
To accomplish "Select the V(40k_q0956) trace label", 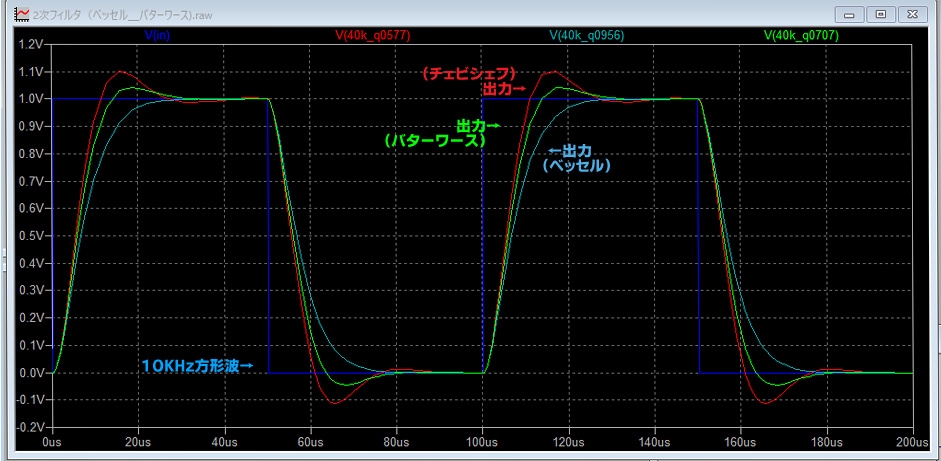I will pyautogui.click(x=587, y=36).
